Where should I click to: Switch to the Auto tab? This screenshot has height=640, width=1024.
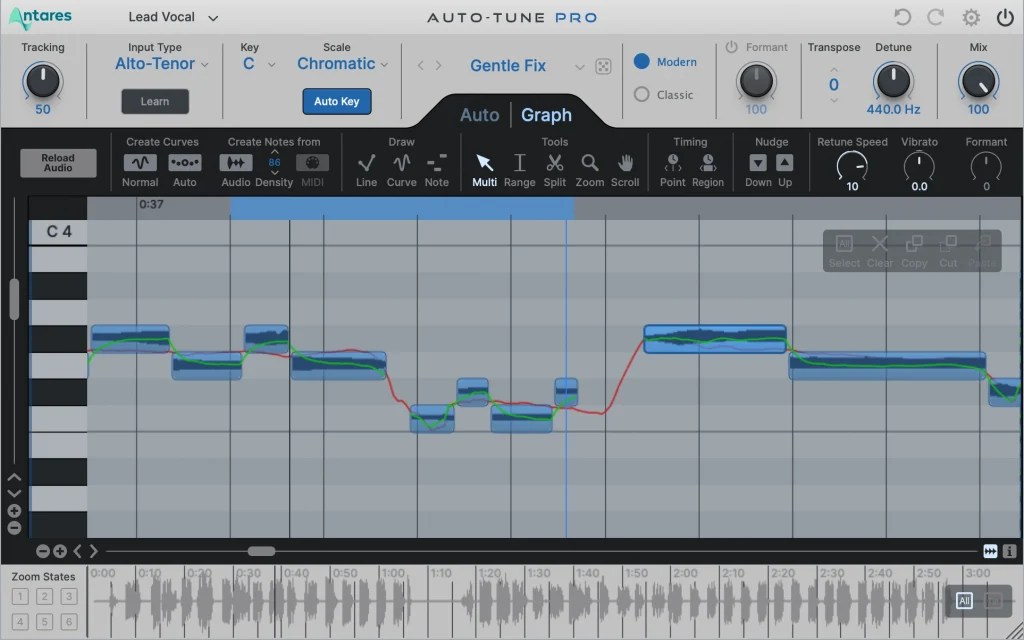479,115
